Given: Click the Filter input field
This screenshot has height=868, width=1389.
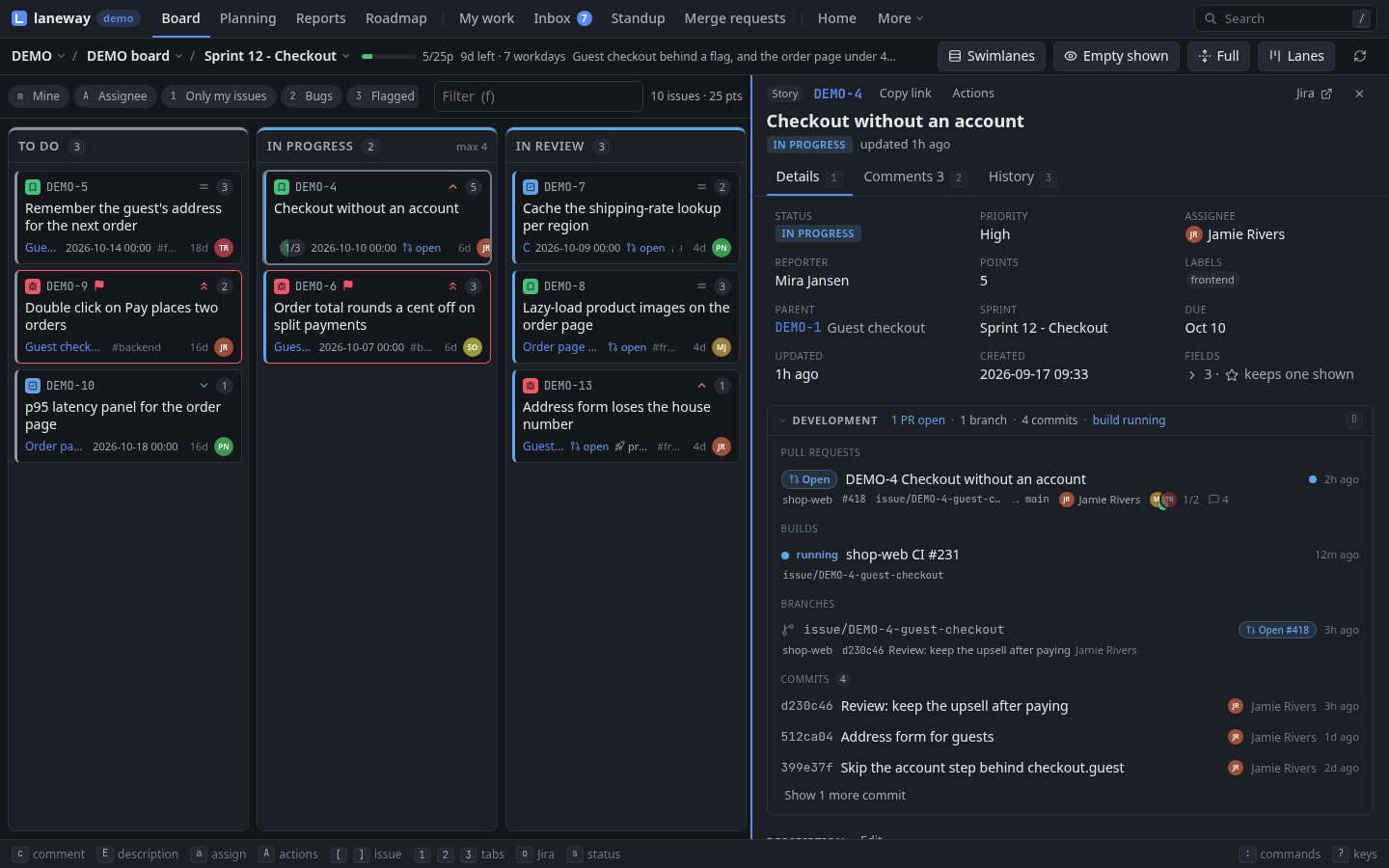Looking at the screenshot, I should coord(538,96).
